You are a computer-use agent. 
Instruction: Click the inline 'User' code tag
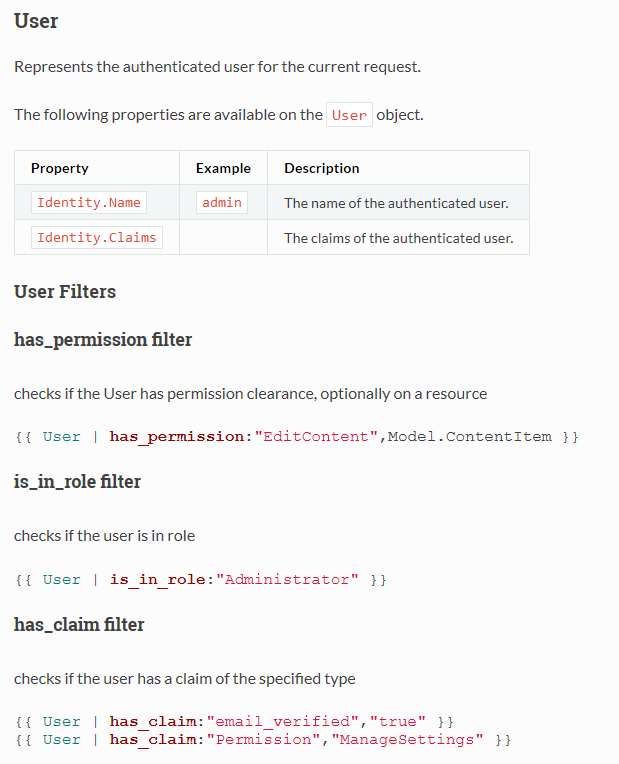point(349,115)
